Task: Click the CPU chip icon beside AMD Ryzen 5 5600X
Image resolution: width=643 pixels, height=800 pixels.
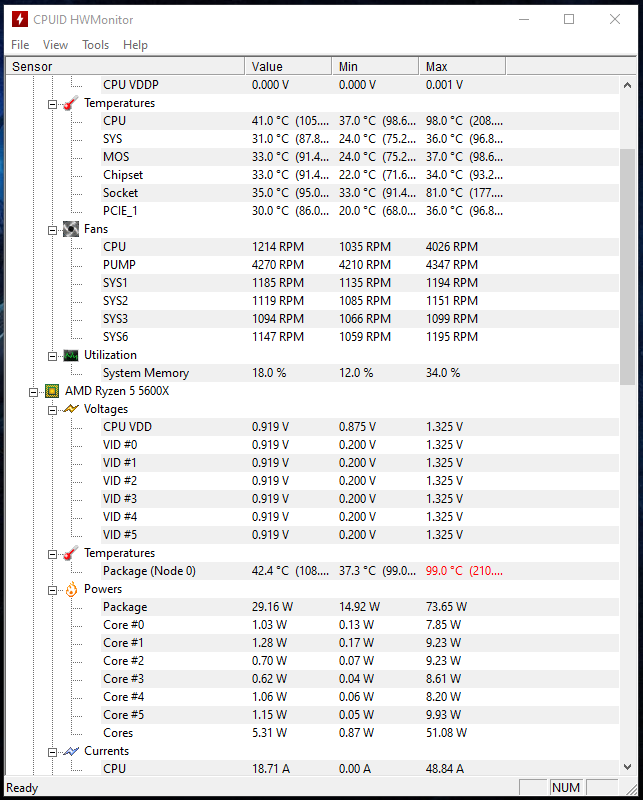Action: pos(52,390)
